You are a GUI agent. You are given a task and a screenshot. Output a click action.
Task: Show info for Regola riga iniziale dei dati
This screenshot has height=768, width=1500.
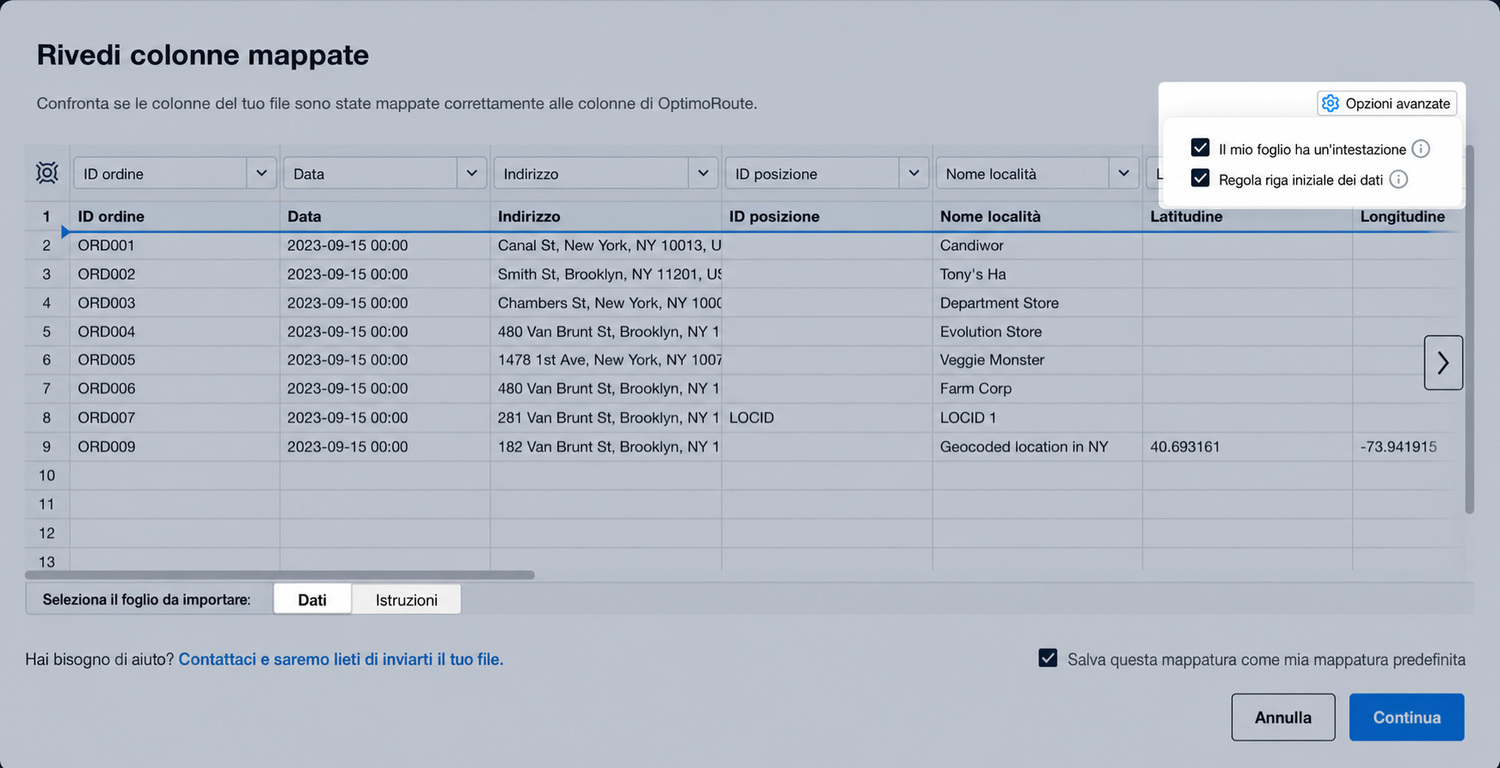click(1399, 179)
